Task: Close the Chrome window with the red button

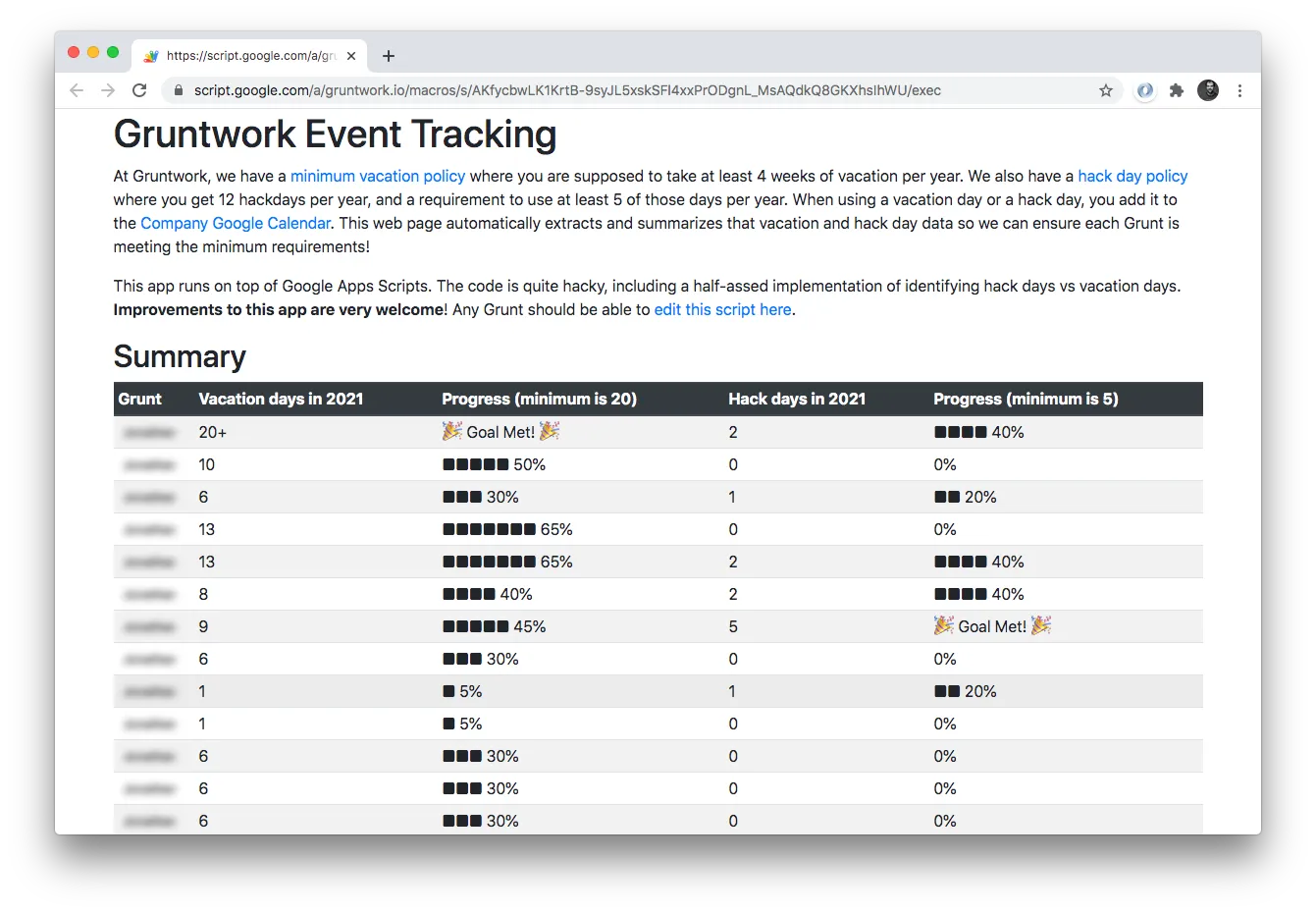Action: click(74, 52)
